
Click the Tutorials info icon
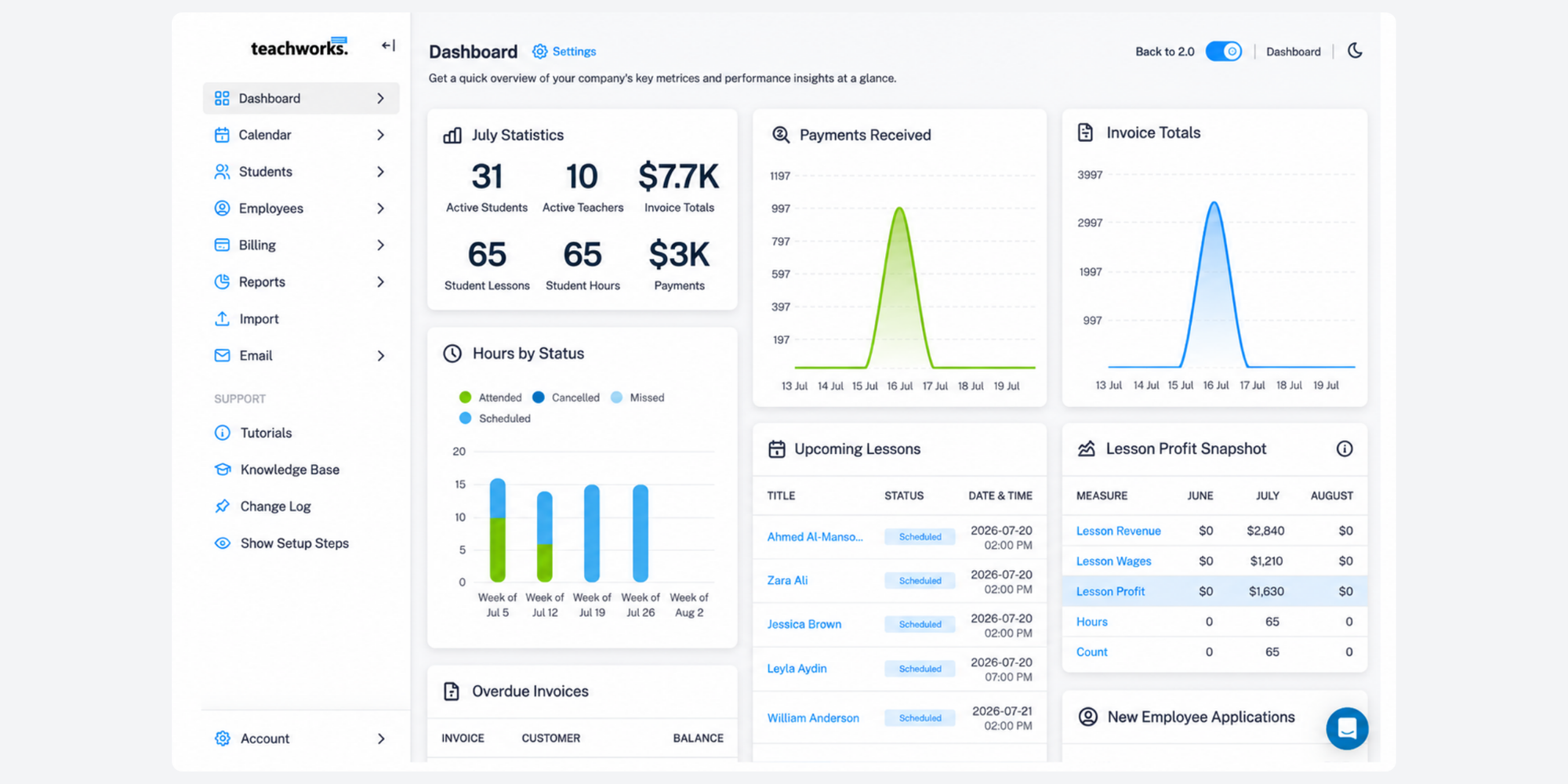point(222,433)
